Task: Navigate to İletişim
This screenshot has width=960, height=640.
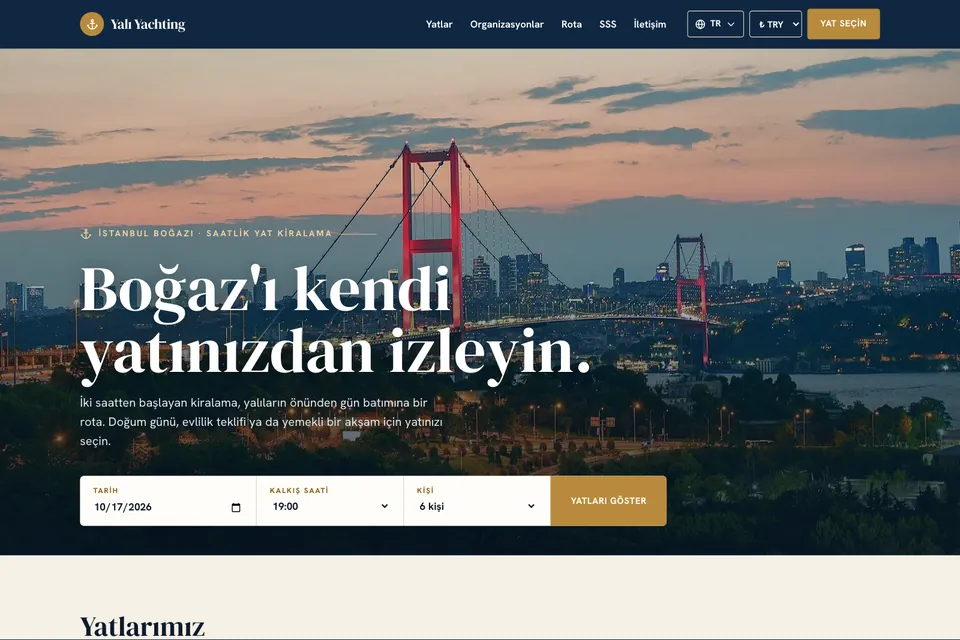Action: [650, 24]
